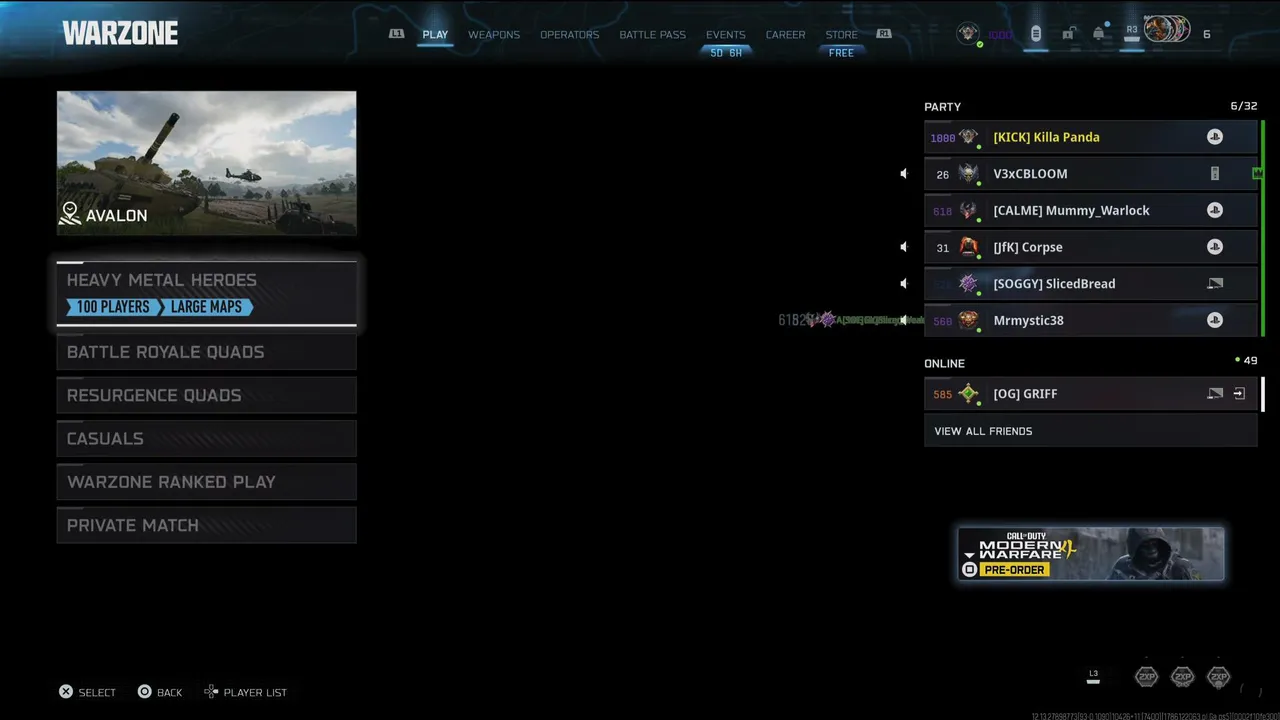
Task: Click the PlayStation icon in Corpse's row
Action: pos(1215,247)
